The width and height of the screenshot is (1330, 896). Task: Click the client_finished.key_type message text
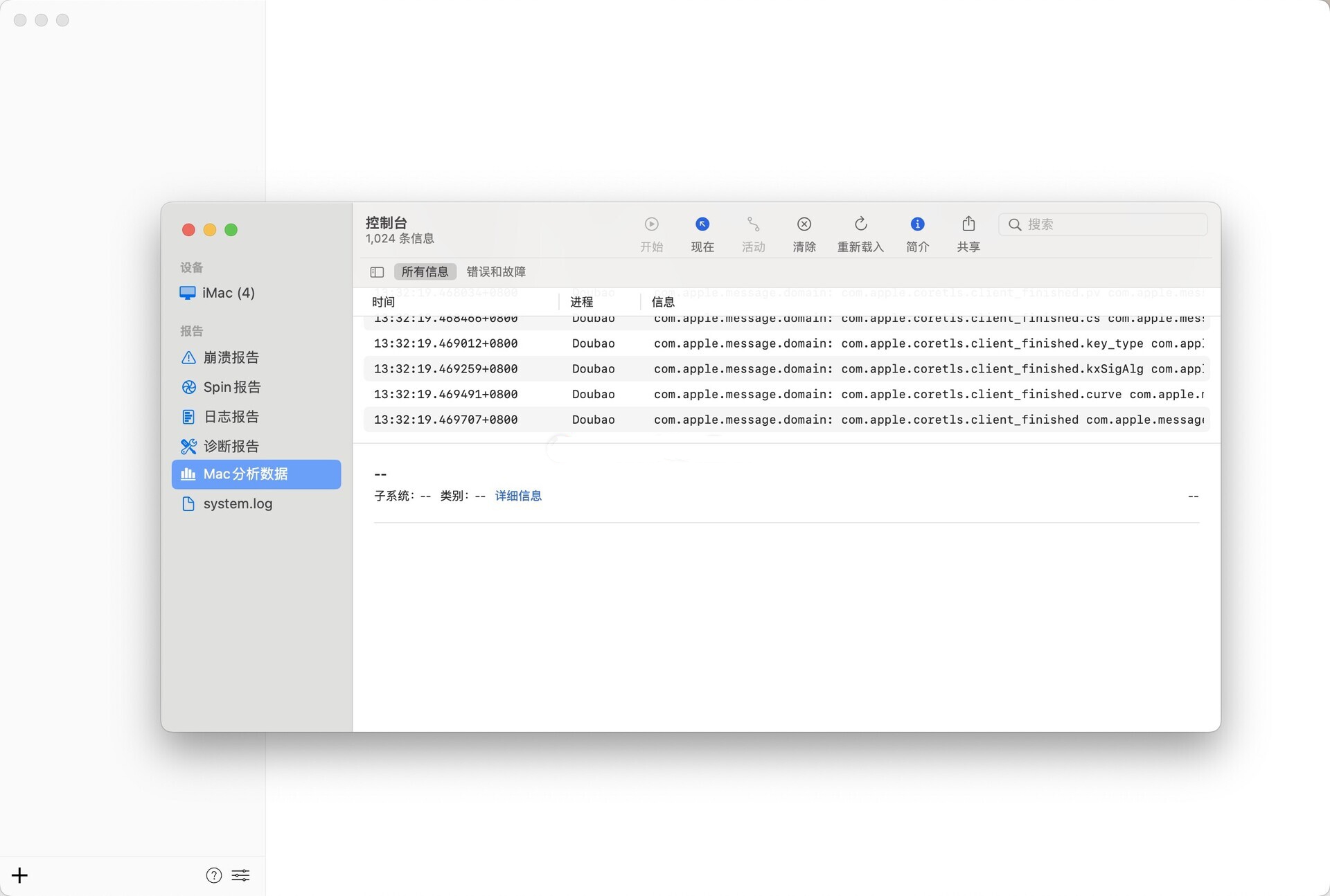[x=928, y=343]
